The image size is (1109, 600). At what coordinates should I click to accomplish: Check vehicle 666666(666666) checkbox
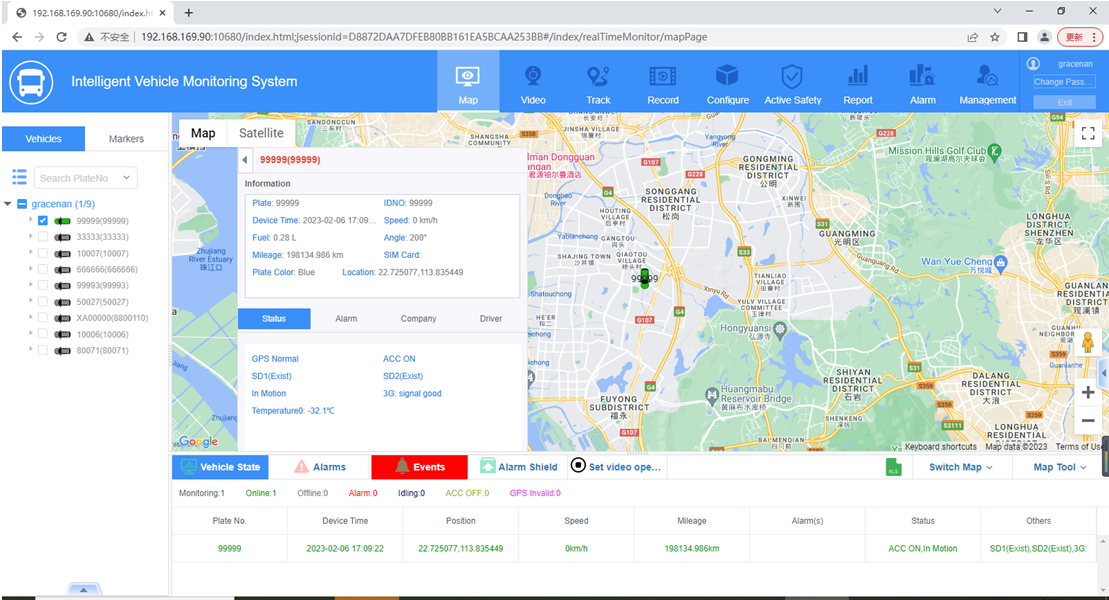[x=42, y=270]
